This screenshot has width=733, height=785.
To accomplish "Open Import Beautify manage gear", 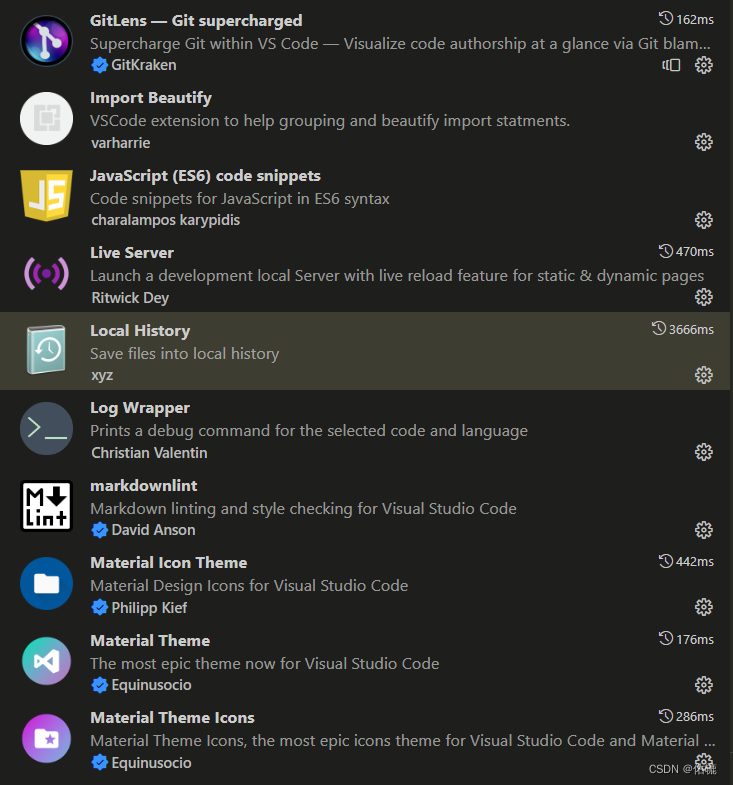I will [703, 142].
